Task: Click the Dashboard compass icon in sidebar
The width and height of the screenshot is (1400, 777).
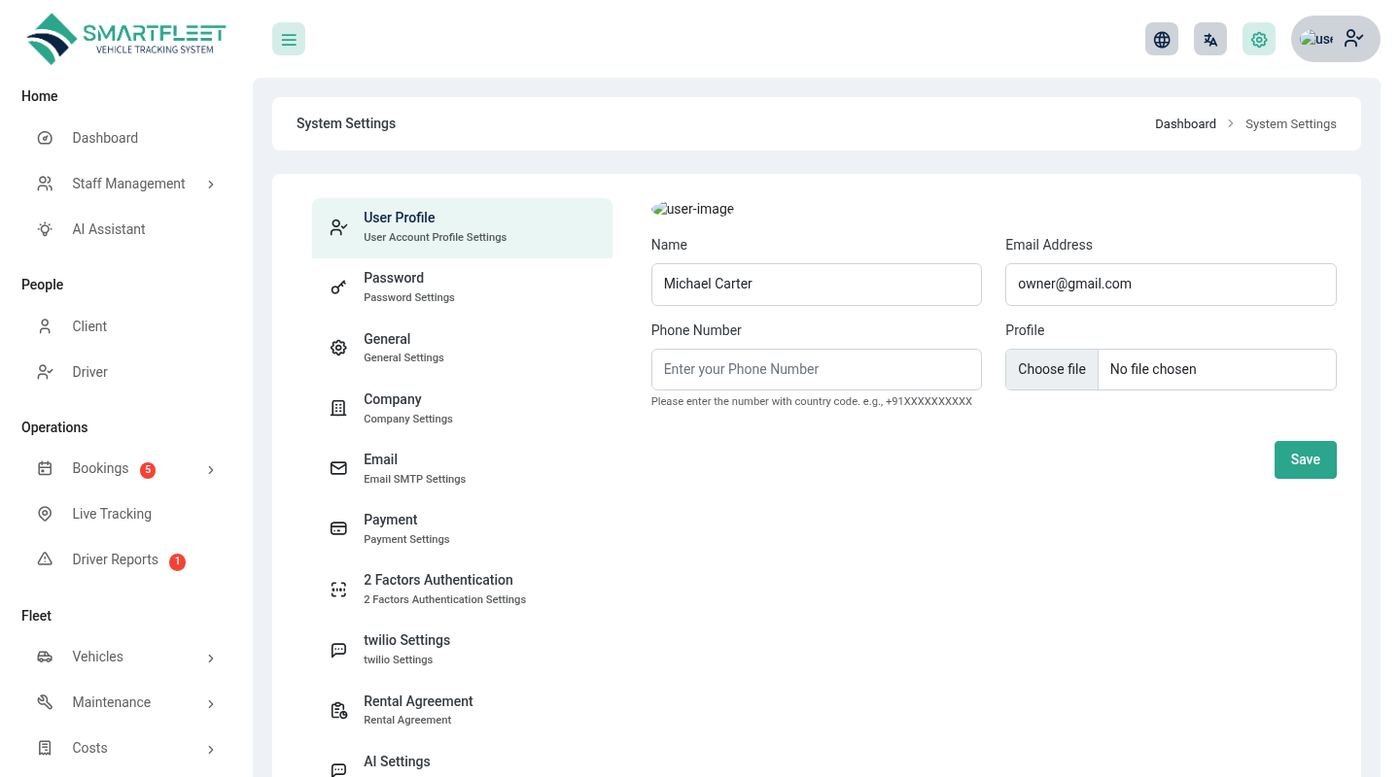Action: tap(45, 138)
